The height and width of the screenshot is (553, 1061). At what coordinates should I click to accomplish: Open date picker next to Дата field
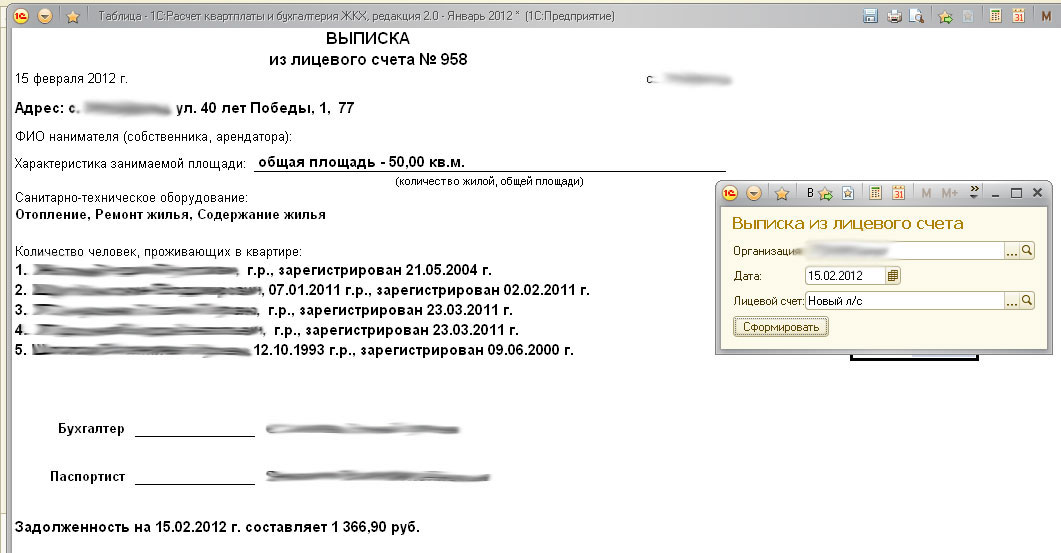(x=893, y=275)
